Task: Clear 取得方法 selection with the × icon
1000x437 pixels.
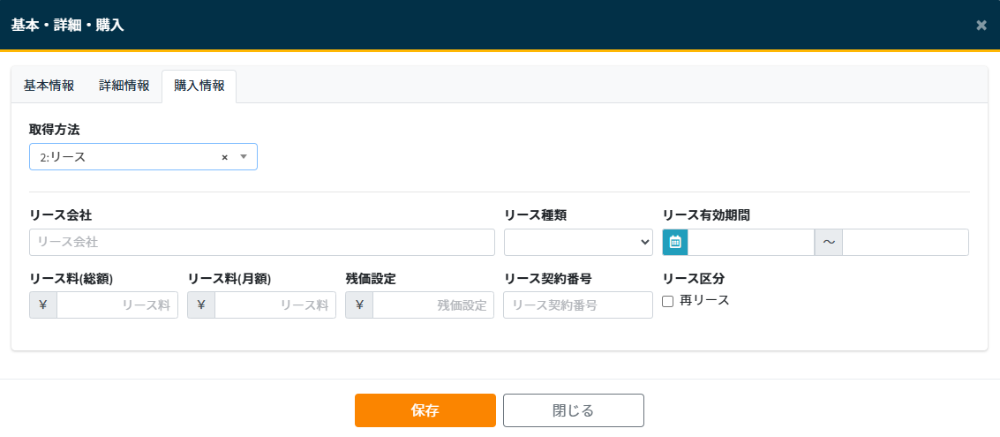Action: pyautogui.click(x=225, y=157)
